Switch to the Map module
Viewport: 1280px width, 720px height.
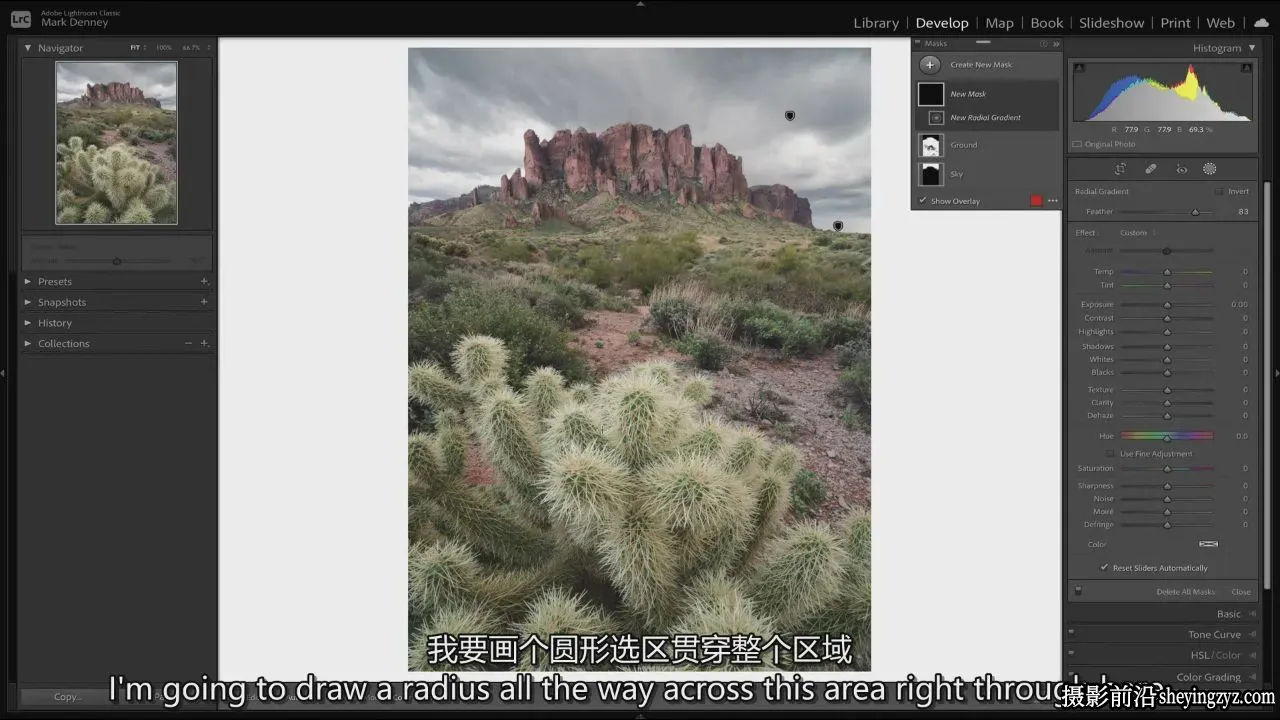pos(999,23)
